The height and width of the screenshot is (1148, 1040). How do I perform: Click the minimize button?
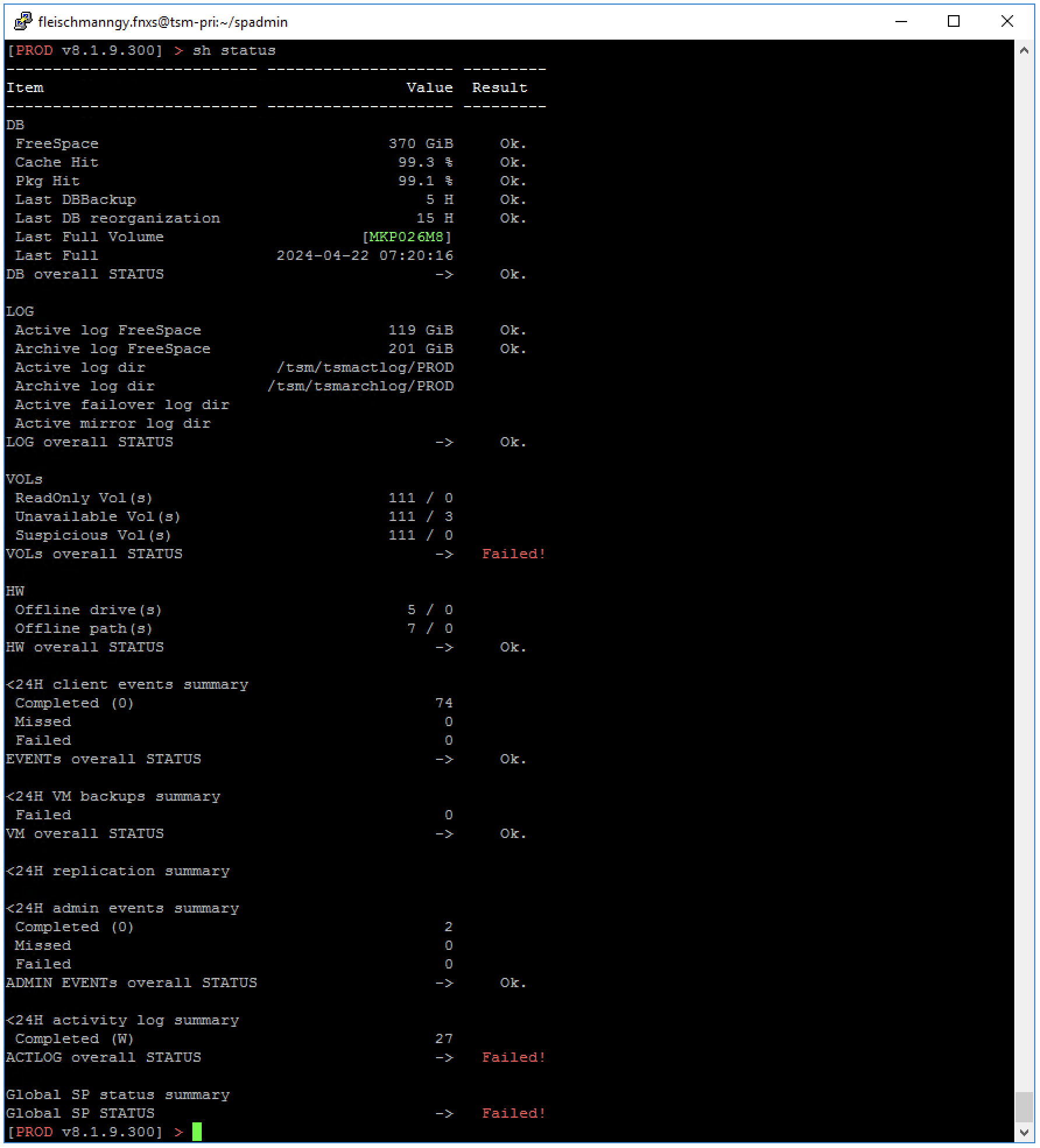pos(901,22)
